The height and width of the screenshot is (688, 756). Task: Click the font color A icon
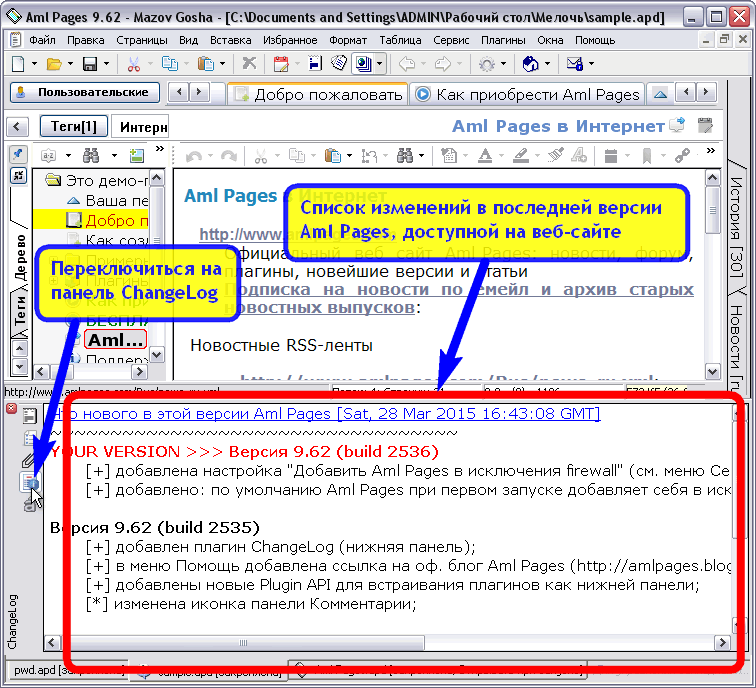[x=485, y=156]
